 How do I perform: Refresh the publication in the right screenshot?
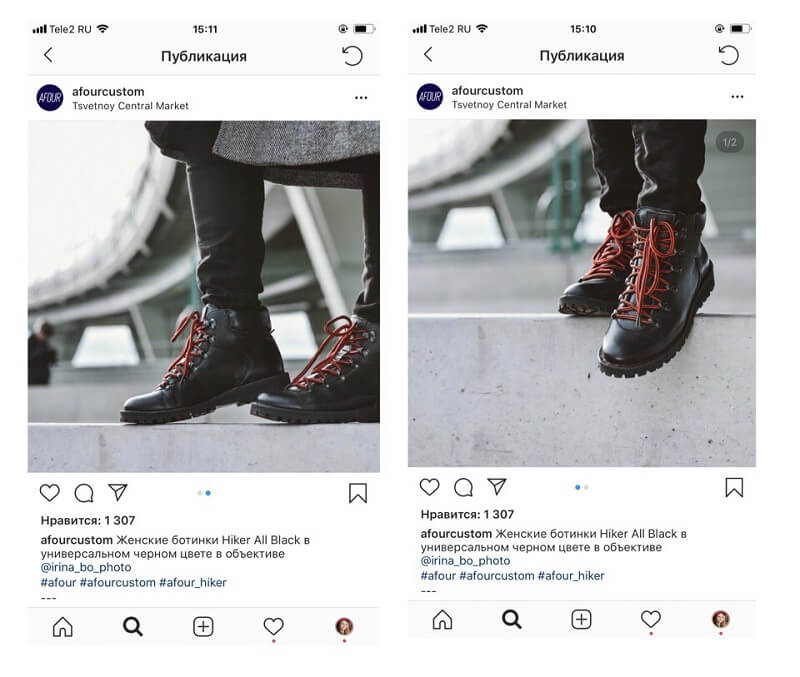[x=729, y=55]
